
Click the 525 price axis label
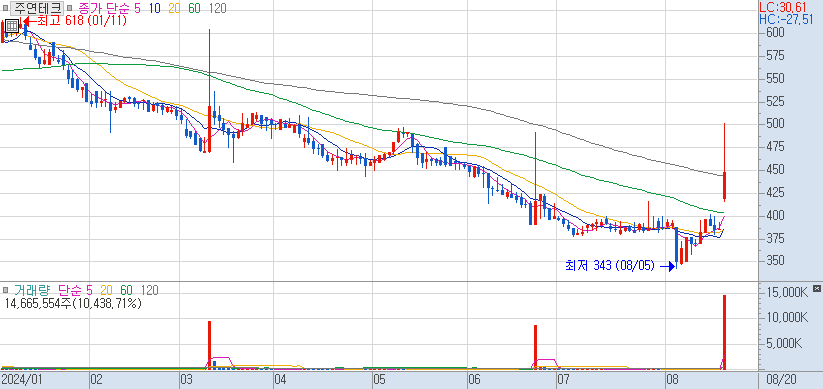(x=776, y=101)
